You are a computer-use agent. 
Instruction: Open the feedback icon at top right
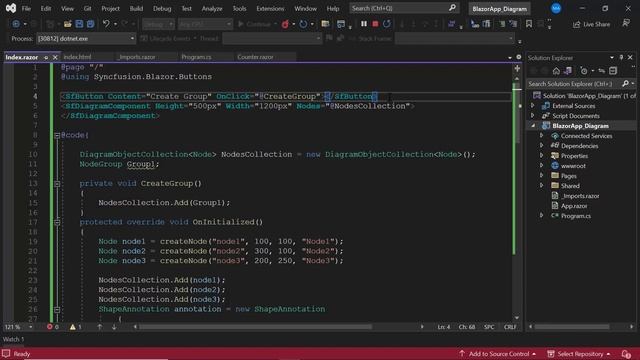626,24
